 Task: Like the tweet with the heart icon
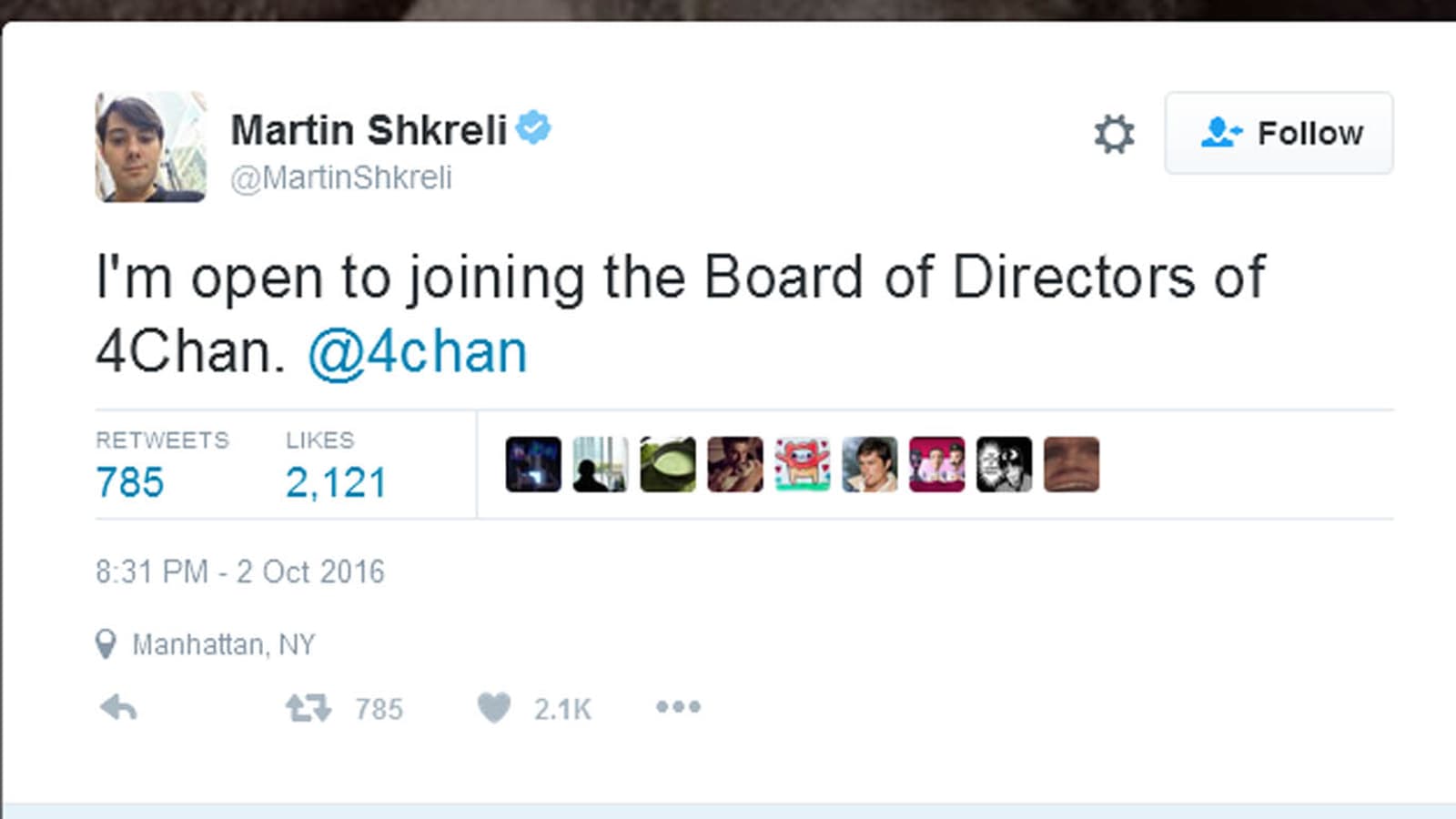click(x=494, y=707)
